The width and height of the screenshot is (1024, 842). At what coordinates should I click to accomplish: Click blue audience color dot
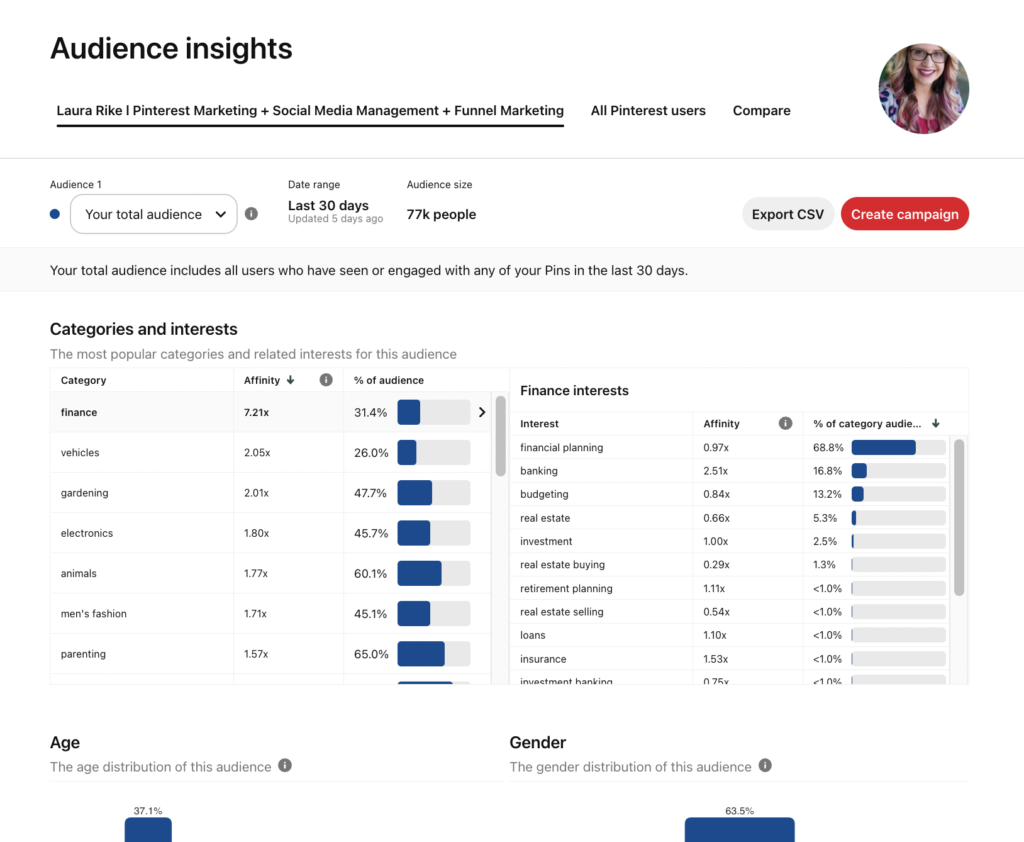tap(55, 214)
